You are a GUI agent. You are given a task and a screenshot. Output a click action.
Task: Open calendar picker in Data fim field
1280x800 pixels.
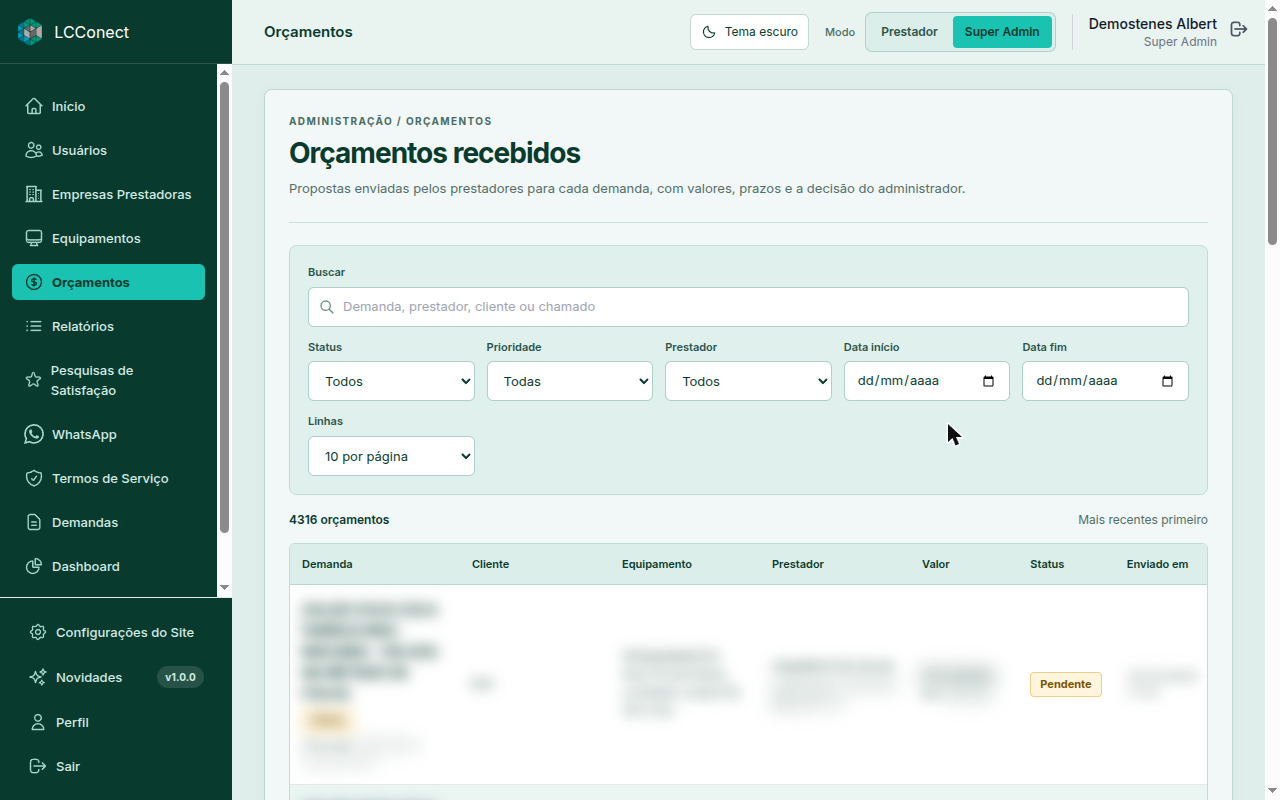click(x=1167, y=381)
